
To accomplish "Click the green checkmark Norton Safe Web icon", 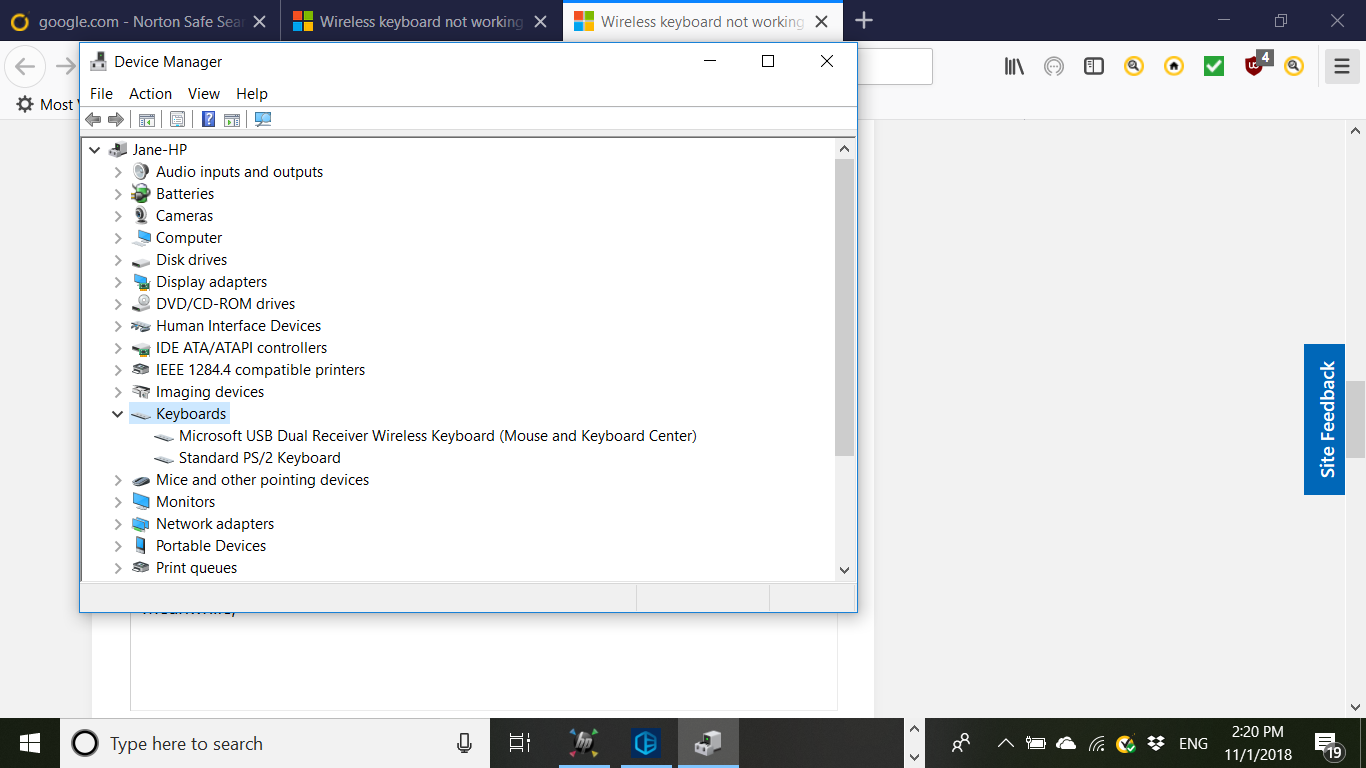I will 1214,67.
